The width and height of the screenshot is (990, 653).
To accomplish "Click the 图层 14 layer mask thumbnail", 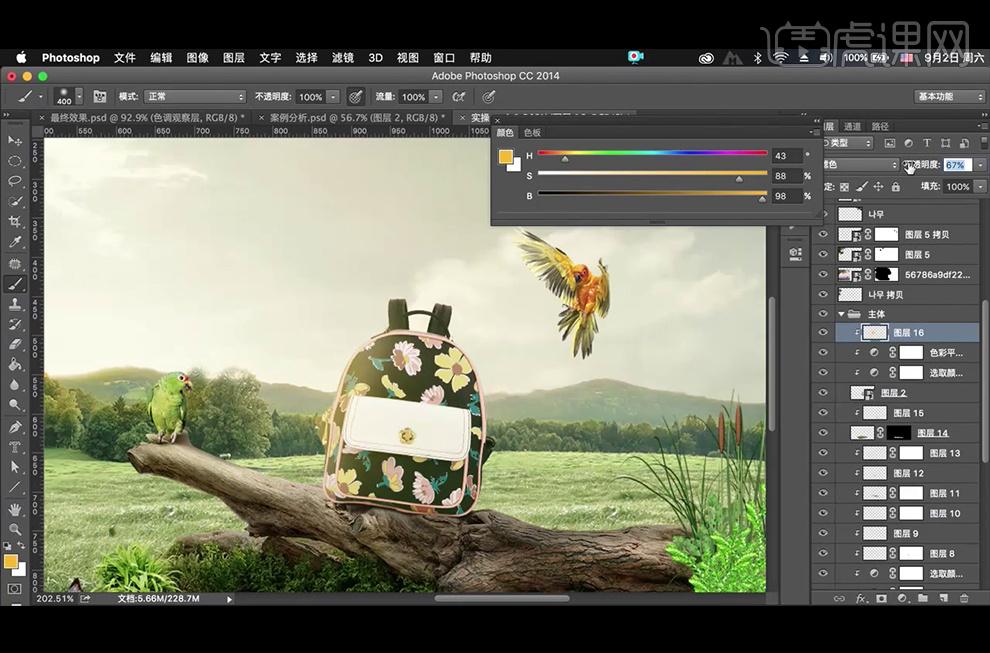I will [x=898, y=433].
